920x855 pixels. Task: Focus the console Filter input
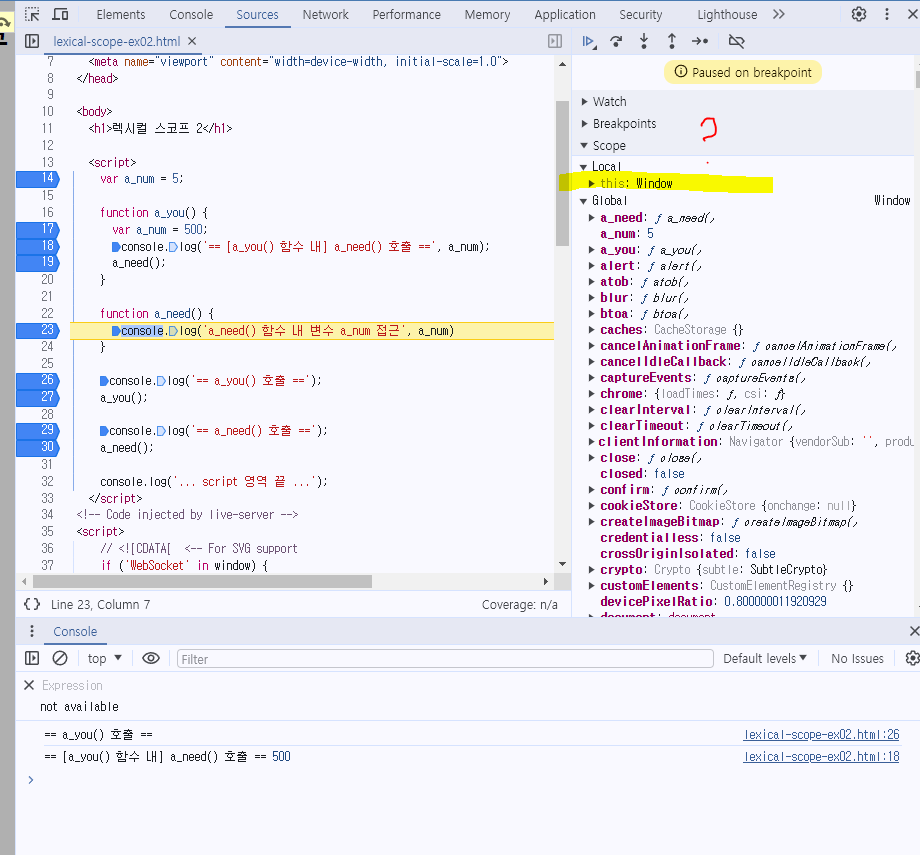[445, 658]
